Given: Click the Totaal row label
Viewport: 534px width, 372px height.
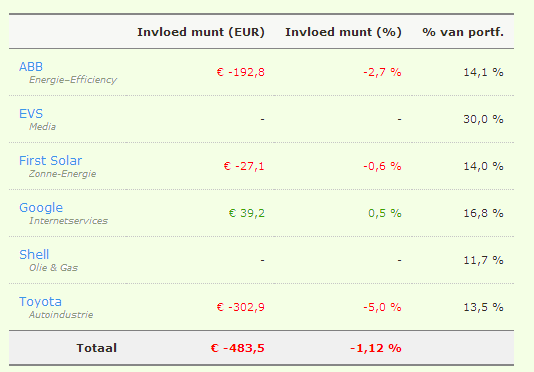Looking at the screenshot, I should click(x=97, y=348).
